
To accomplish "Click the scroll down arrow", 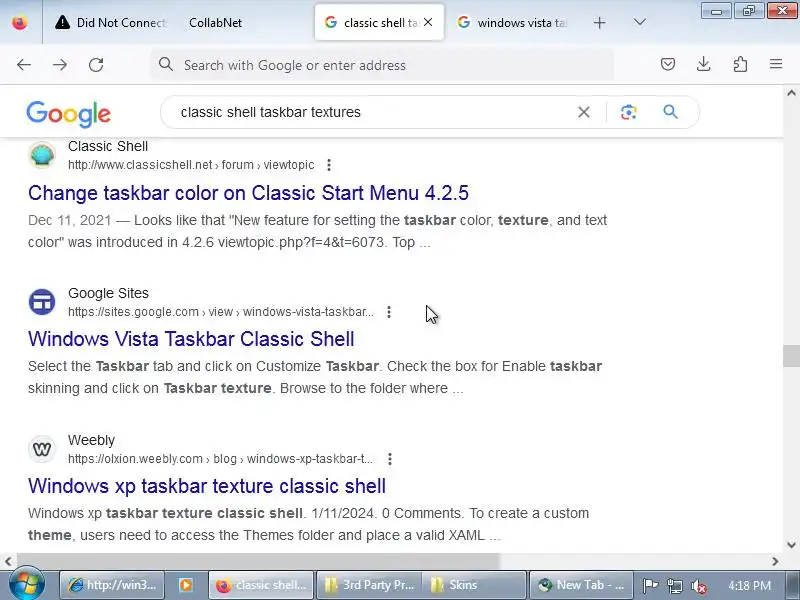I will point(791,544).
